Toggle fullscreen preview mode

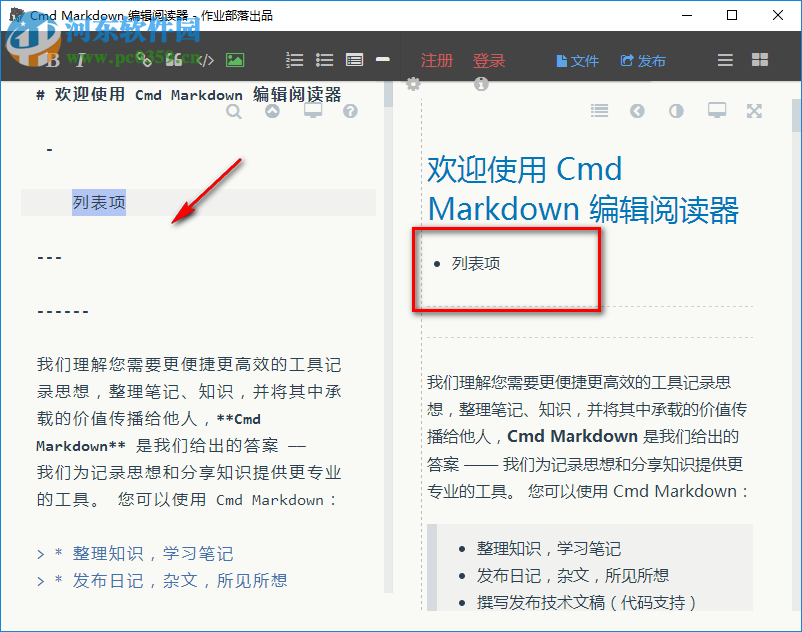[754, 110]
